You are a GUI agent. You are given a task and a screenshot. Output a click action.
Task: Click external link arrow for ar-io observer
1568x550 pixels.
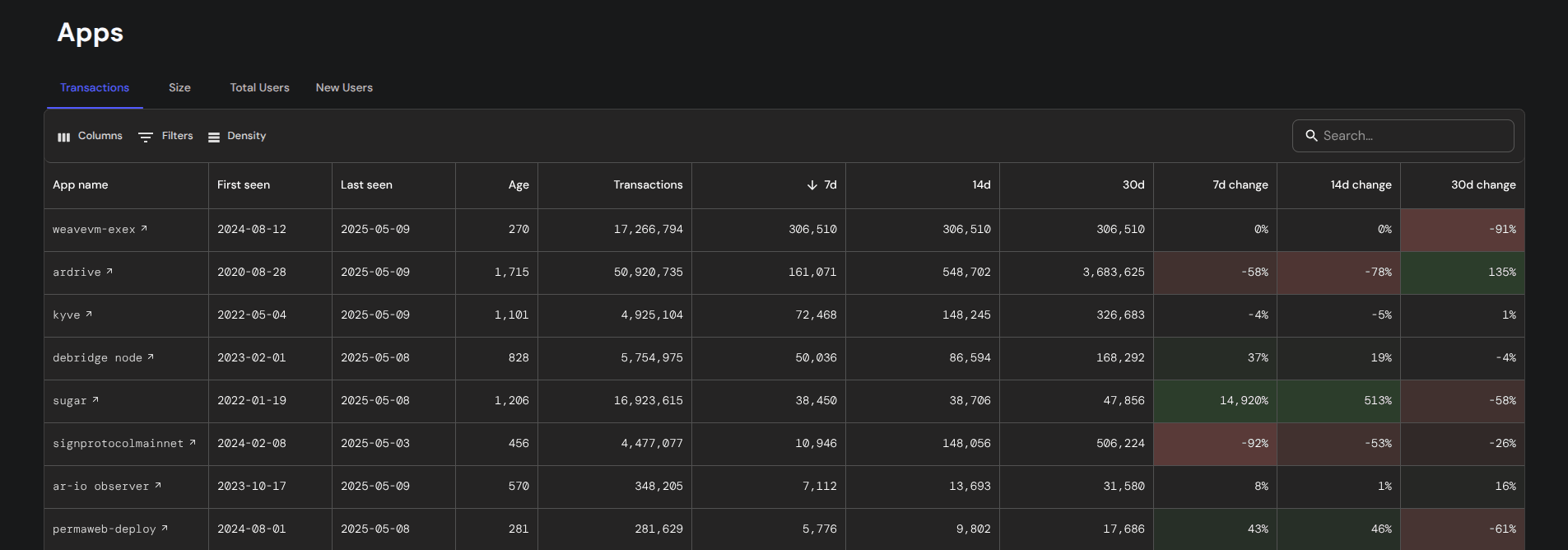pos(158,486)
